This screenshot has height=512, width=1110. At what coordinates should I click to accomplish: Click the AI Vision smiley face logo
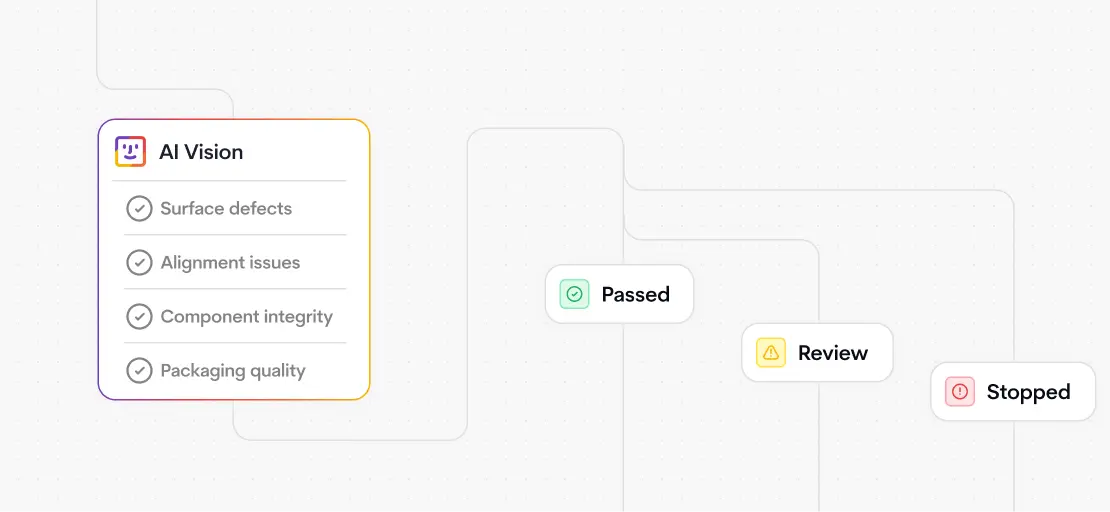tap(130, 152)
